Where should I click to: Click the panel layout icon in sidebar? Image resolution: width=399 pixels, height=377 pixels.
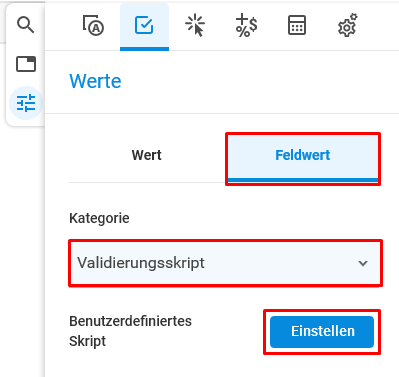(x=26, y=64)
